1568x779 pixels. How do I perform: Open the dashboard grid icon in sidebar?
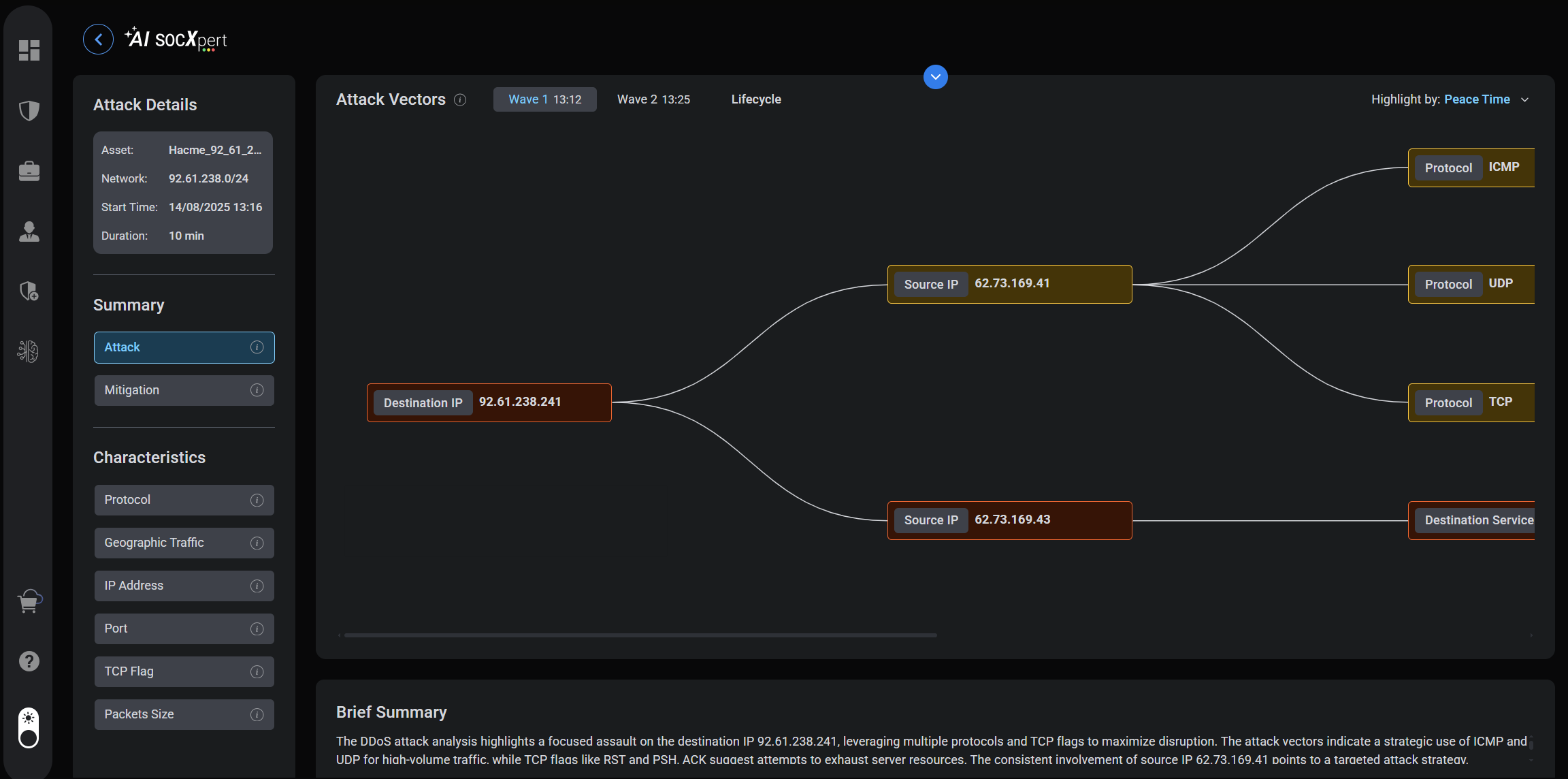29,50
